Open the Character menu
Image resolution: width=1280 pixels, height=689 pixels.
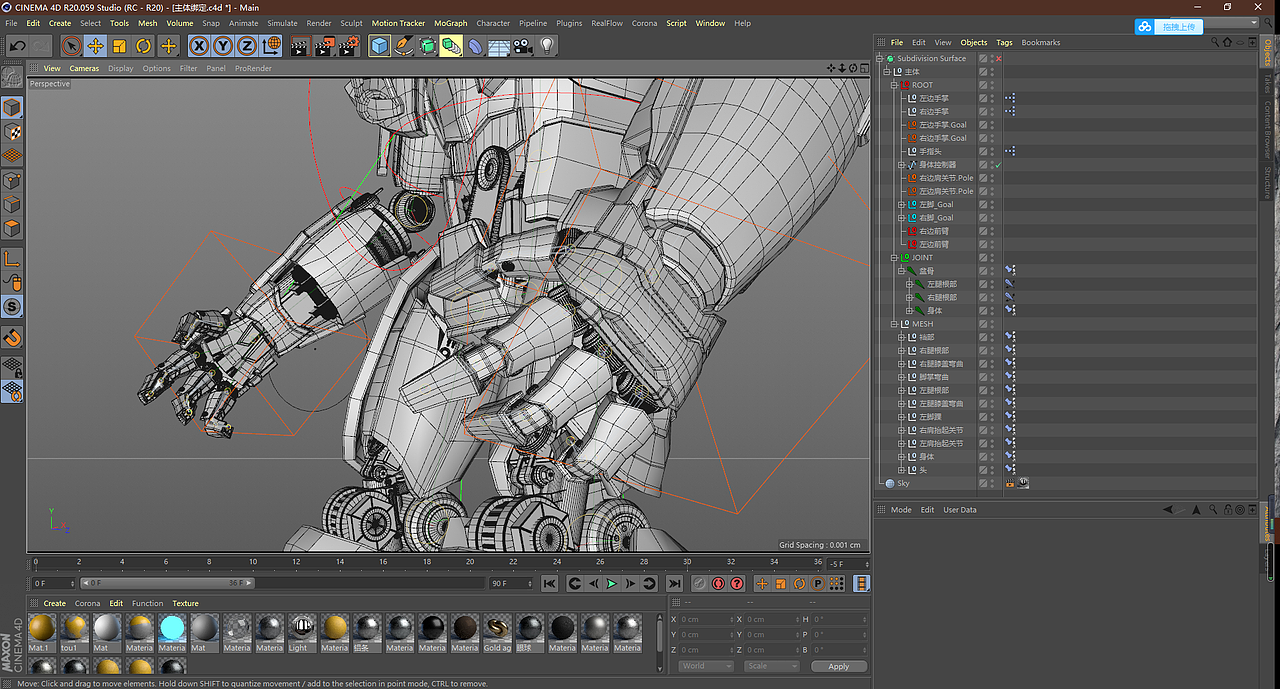[x=493, y=23]
